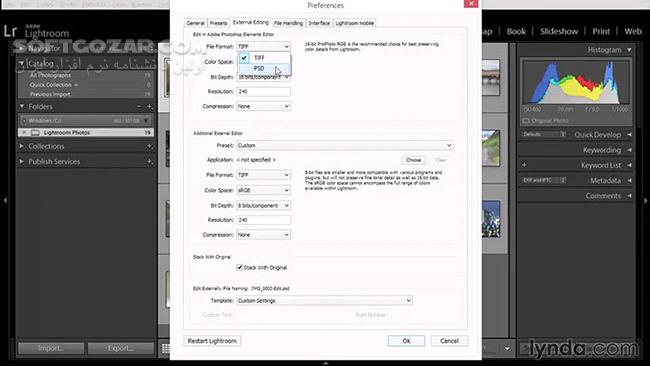Expand the Collections panel
The height and width of the screenshot is (366, 650).
[x=22, y=146]
